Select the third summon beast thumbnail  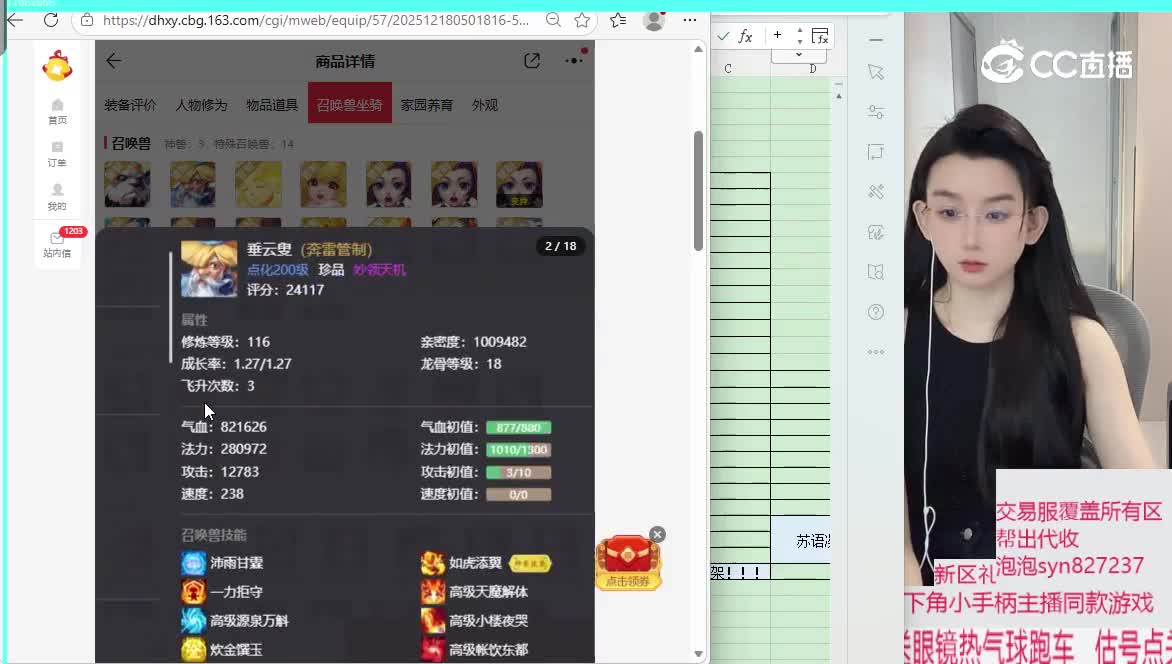[x=258, y=184]
